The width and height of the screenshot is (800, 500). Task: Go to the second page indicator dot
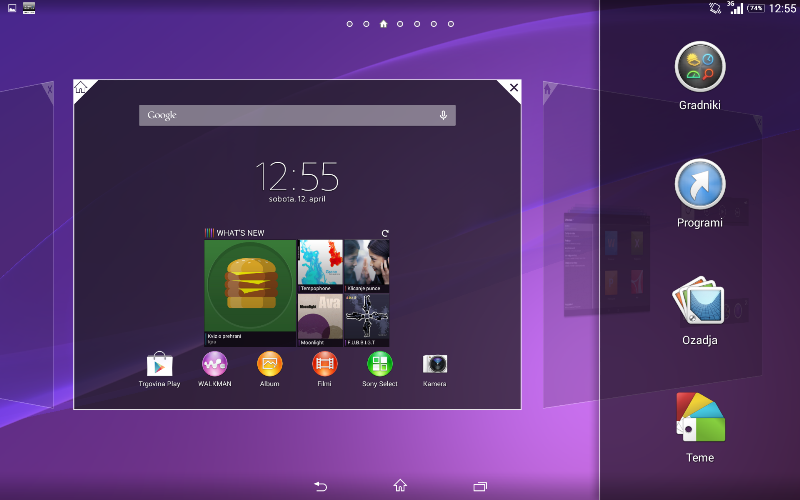pyautogui.click(x=366, y=24)
